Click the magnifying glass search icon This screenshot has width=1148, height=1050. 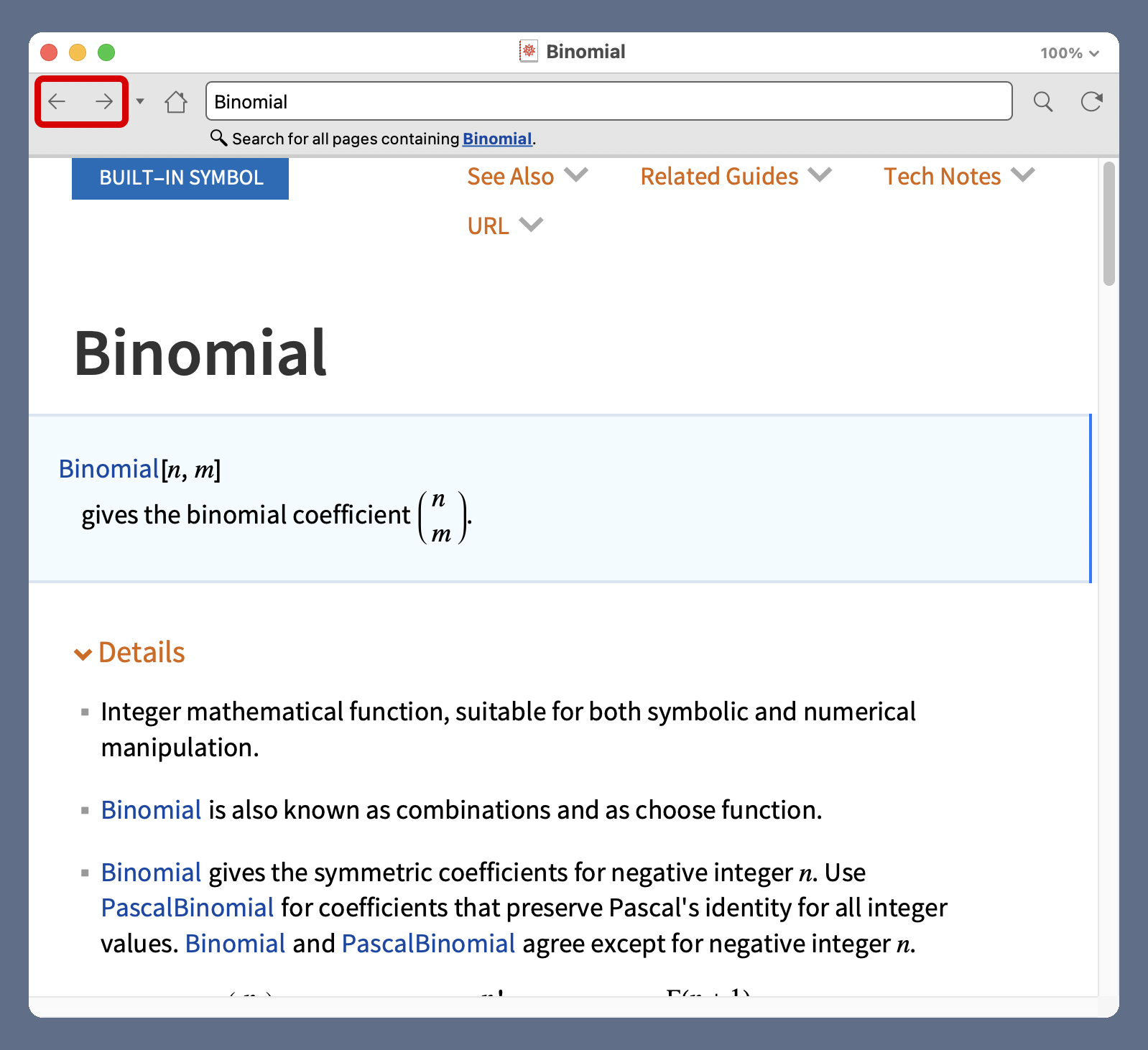click(1043, 102)
